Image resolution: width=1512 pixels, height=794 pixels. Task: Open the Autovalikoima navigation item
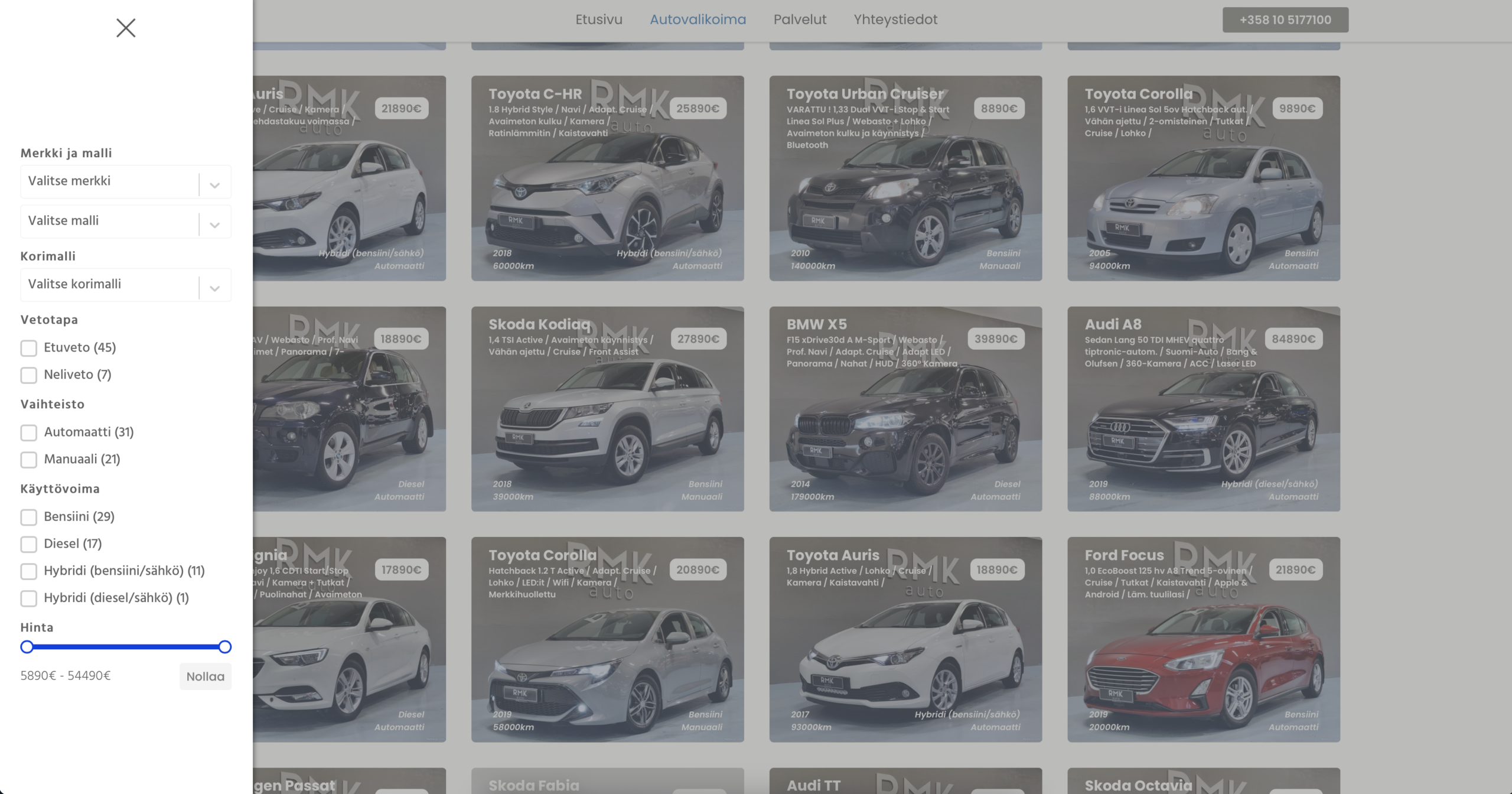point(698,19)
